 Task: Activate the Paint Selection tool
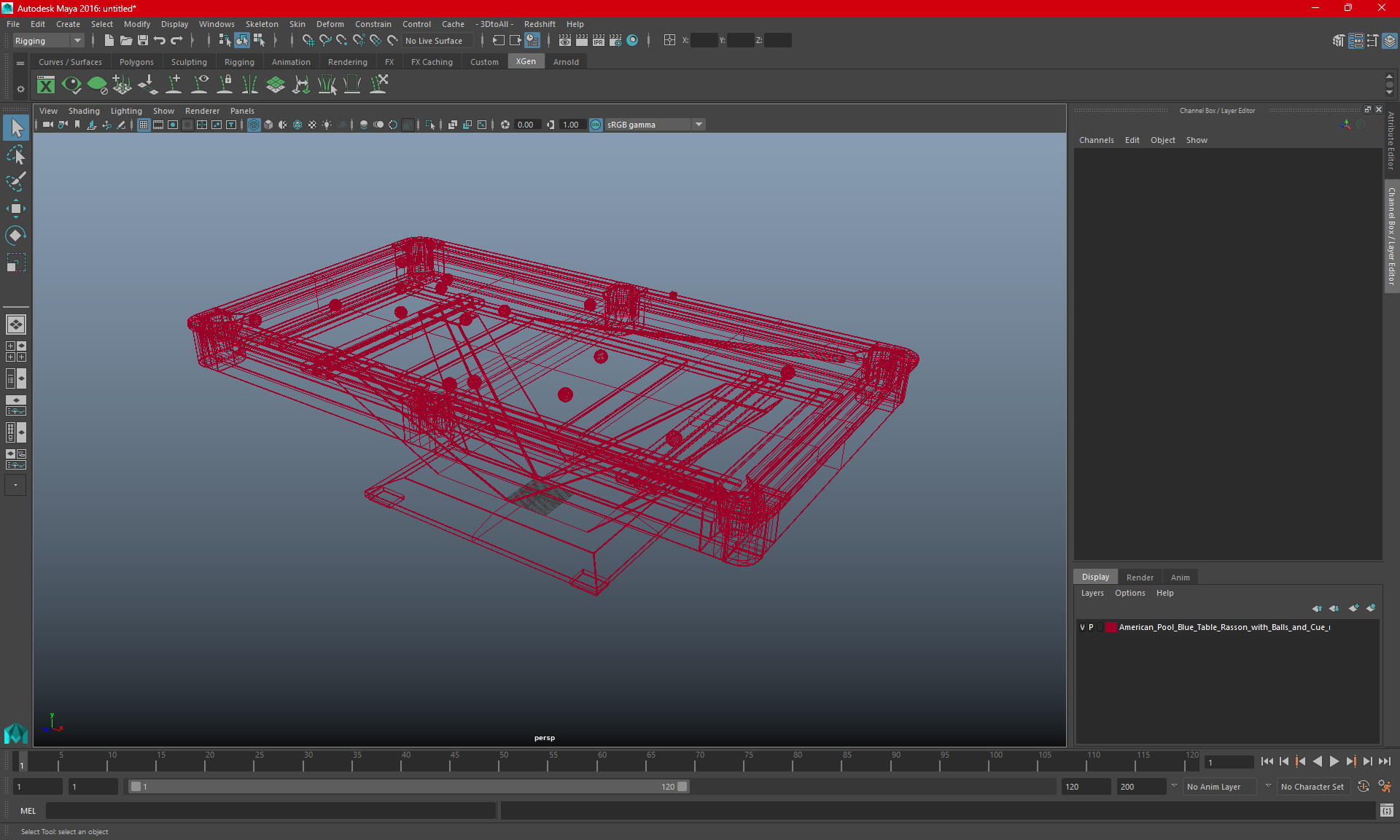click(16, 182)
